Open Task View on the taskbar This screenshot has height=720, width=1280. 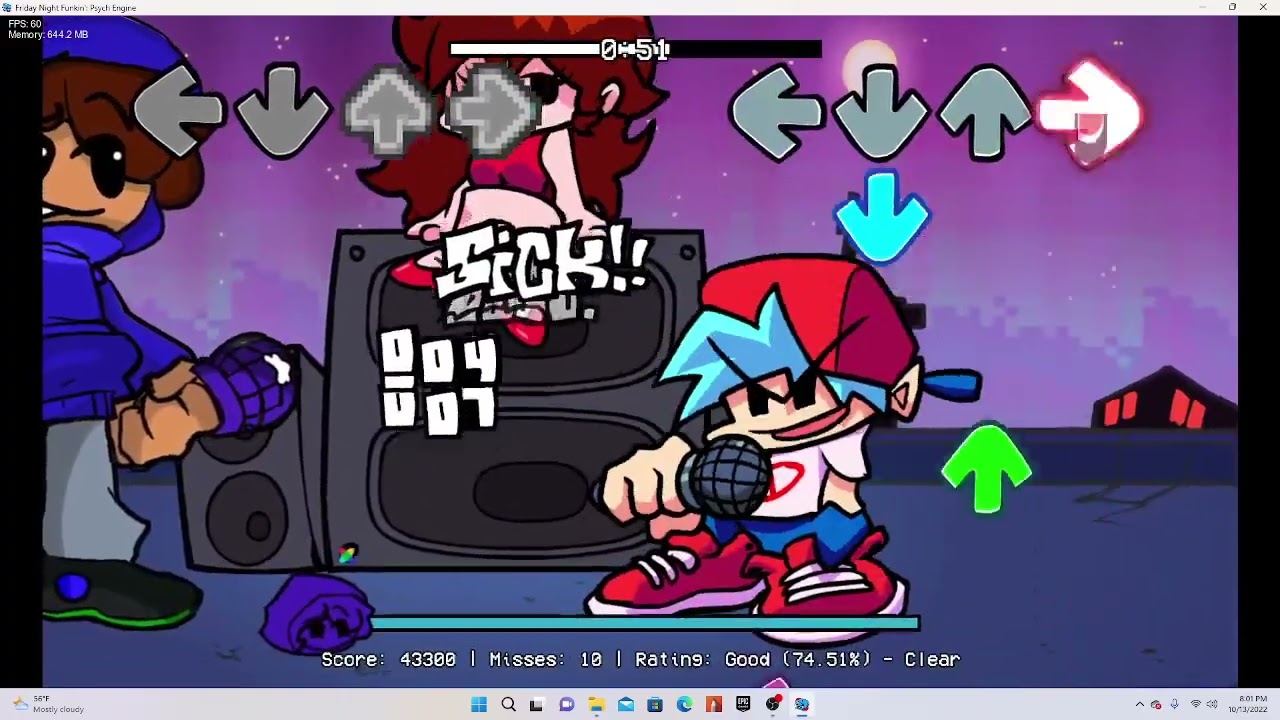coord(537,705)
